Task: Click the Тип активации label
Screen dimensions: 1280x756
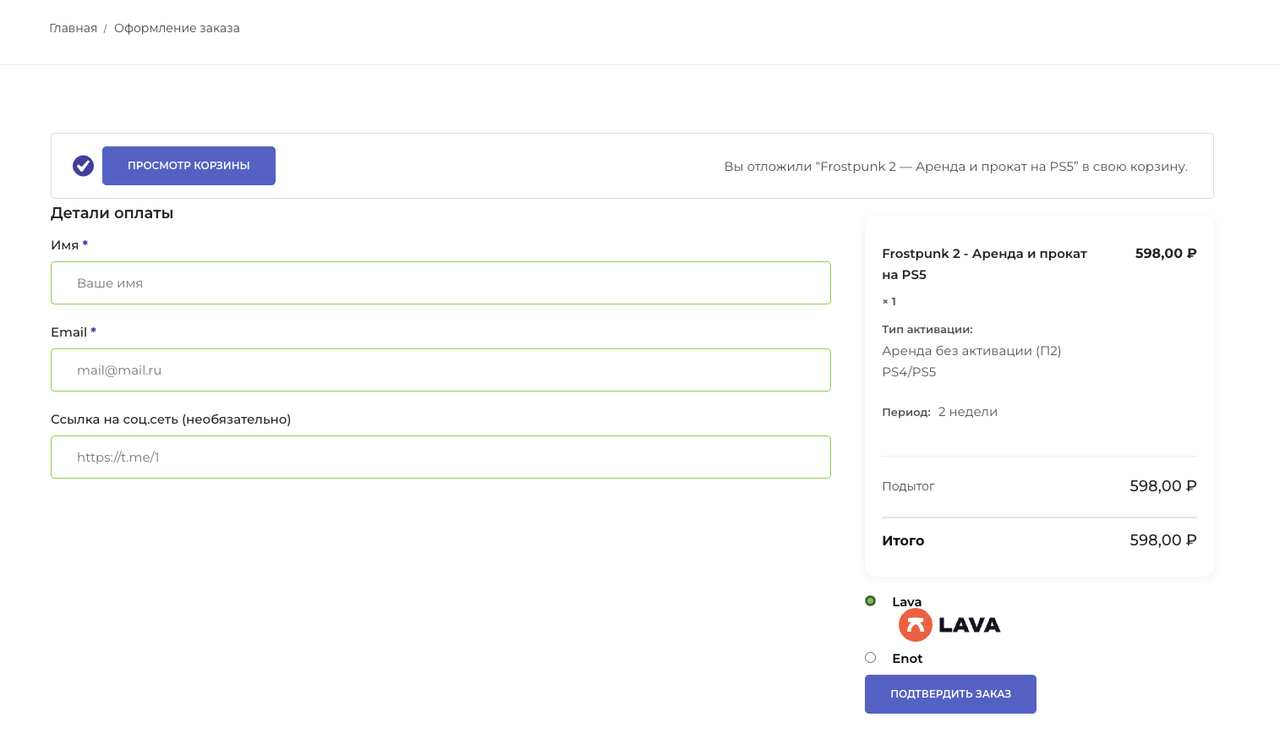Action: 927,329
